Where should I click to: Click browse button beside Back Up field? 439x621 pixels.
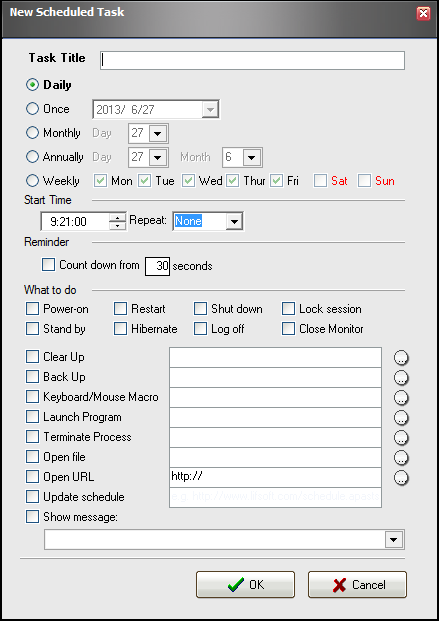tap(401, 377)
